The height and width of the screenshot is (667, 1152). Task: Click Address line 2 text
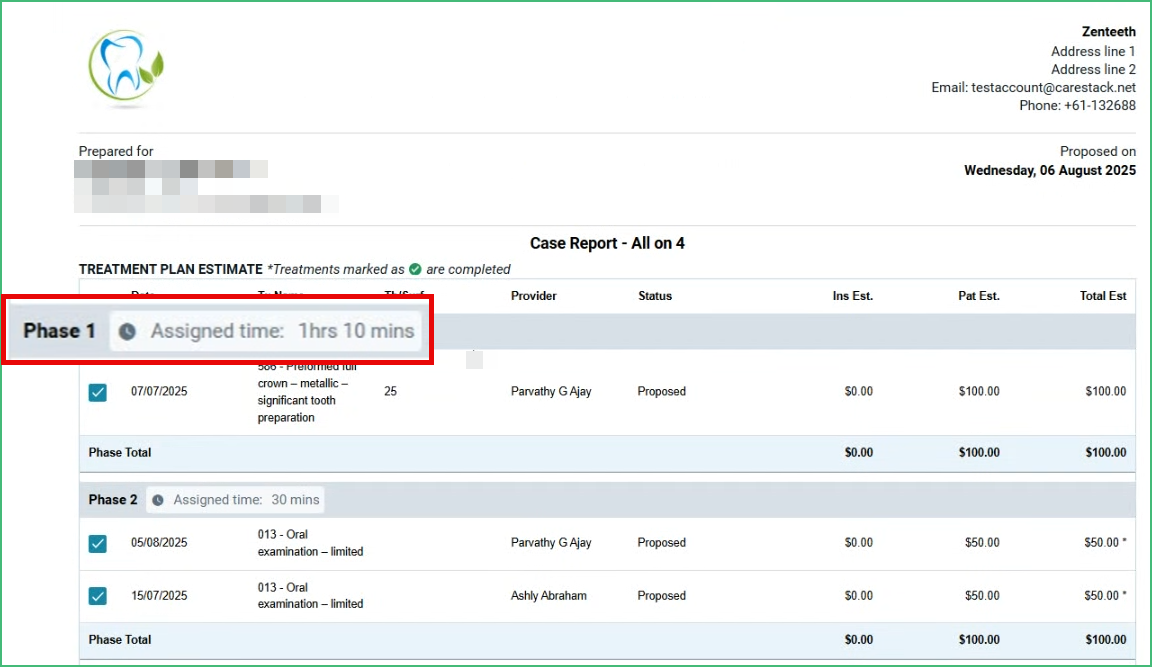(x=1093, y=70)
